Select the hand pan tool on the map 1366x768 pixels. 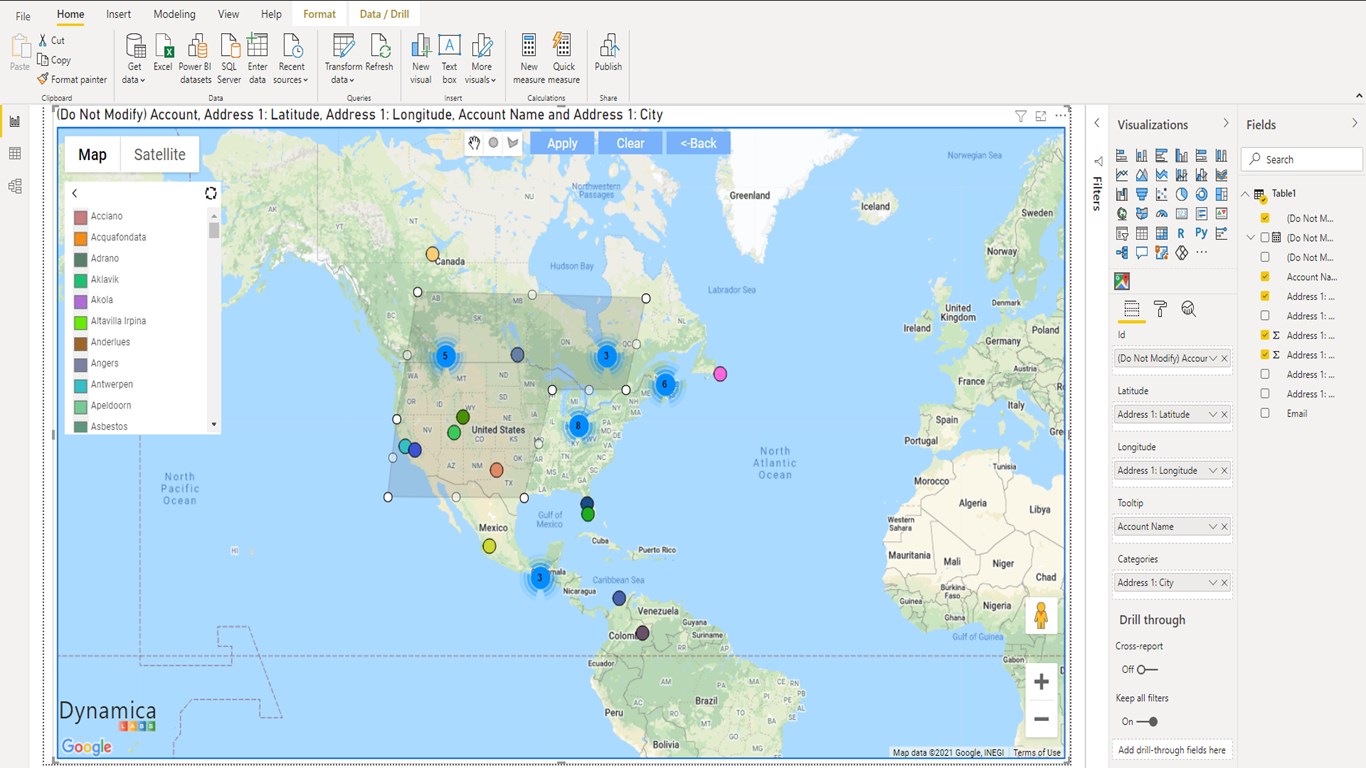click(474, 143)
